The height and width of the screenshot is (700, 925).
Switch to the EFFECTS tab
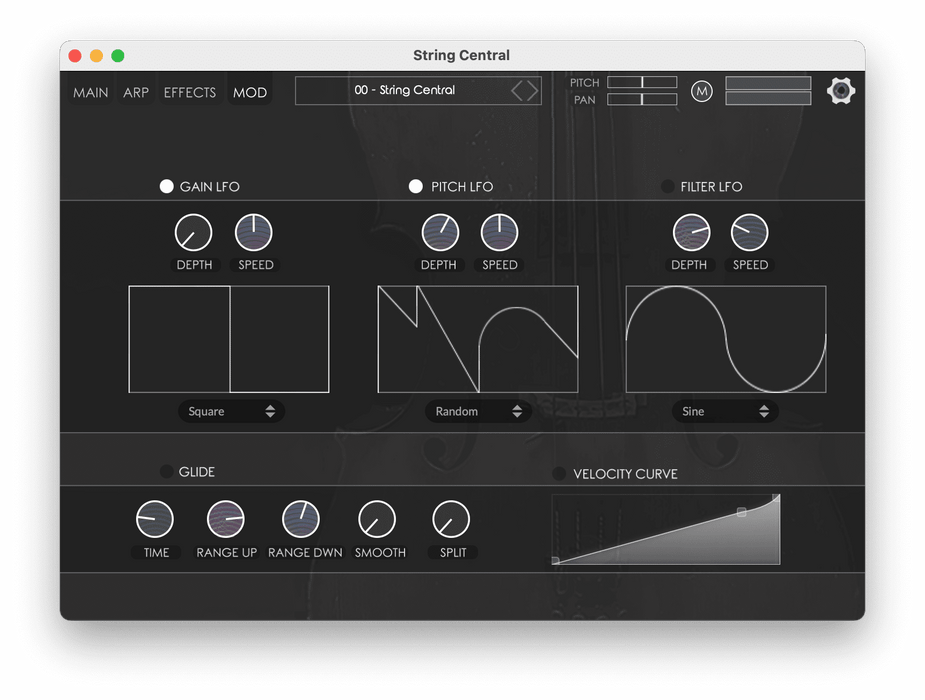[190, 93]
